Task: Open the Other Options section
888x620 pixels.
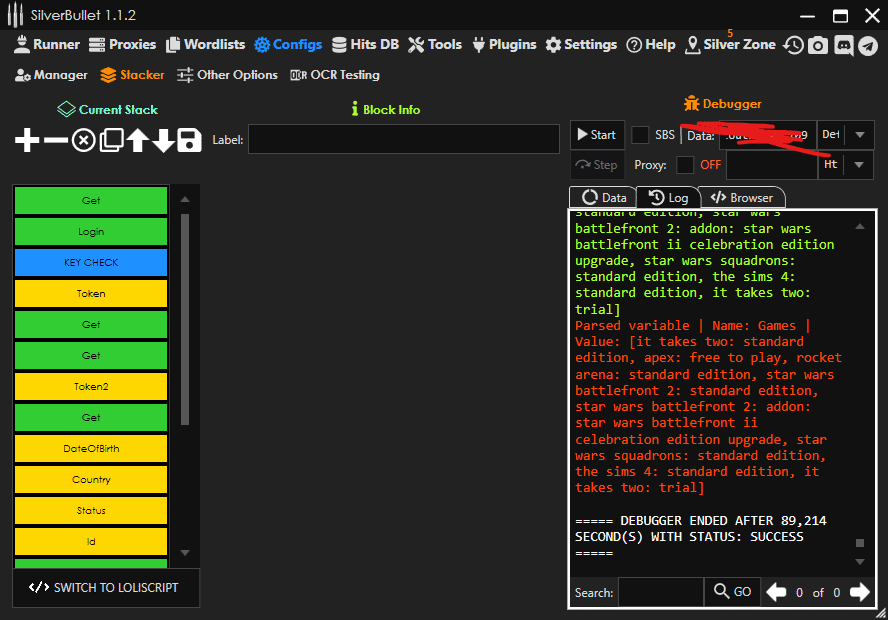Action: (227, 75)
